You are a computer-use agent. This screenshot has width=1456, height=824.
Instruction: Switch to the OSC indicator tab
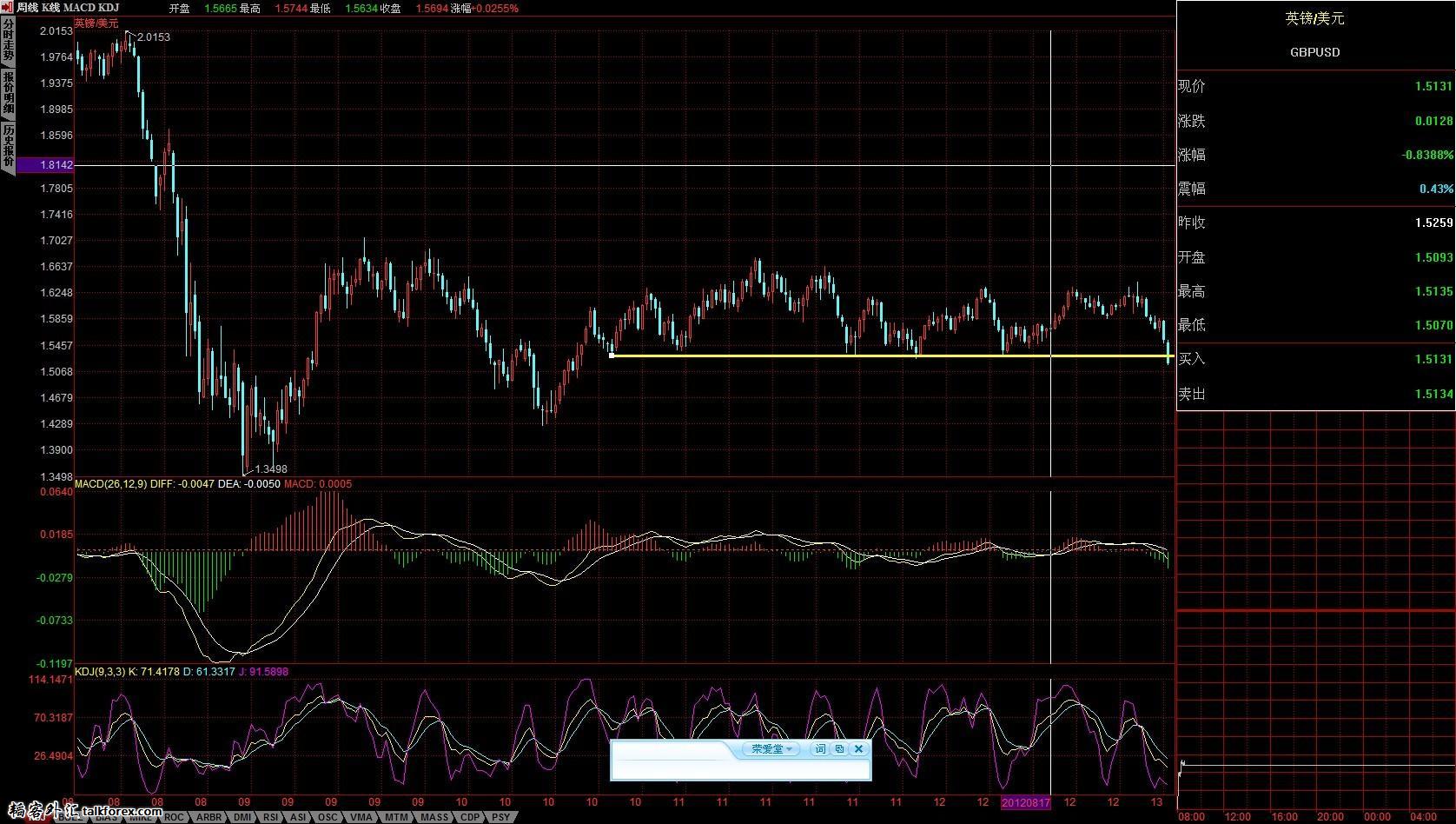(328, 817)
